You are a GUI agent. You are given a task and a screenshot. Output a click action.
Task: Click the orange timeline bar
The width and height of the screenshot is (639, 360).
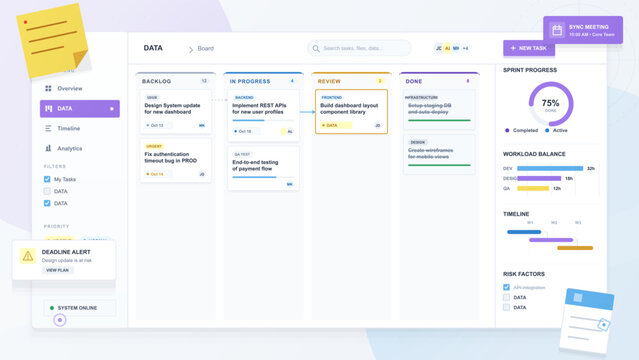575,248
